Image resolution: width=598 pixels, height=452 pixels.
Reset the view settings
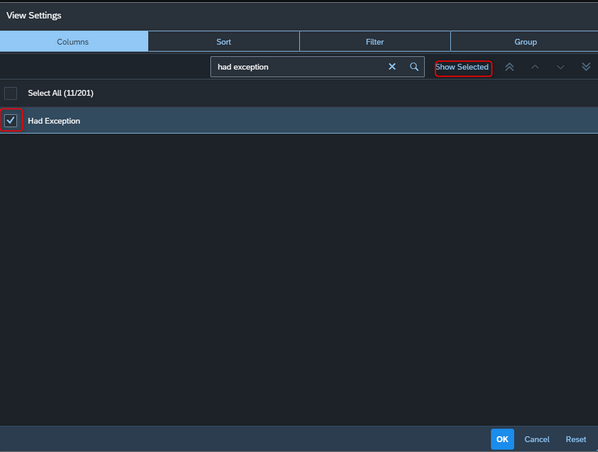point(575,439)
